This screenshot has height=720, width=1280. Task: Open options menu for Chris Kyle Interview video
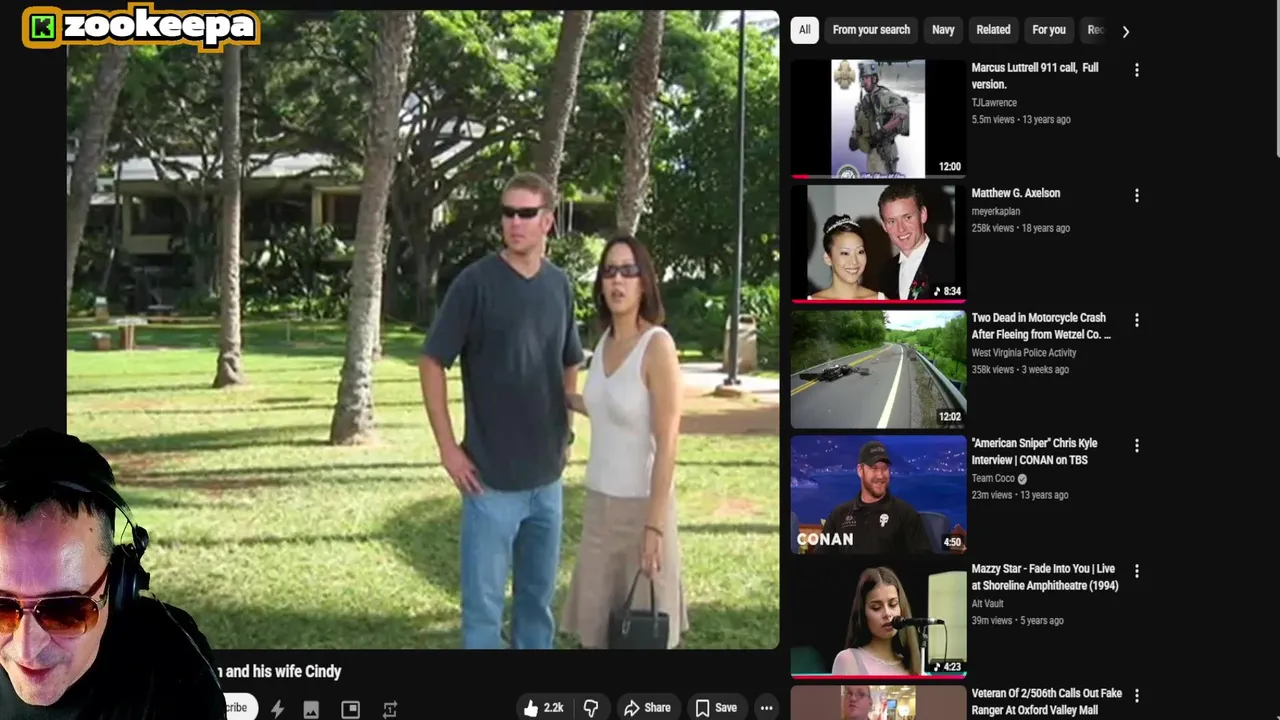coord(1136,445)
